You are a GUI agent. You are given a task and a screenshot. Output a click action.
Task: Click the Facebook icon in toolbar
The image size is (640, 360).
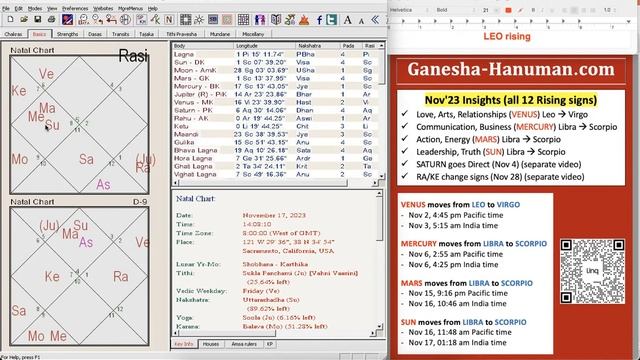click(319, 20)
